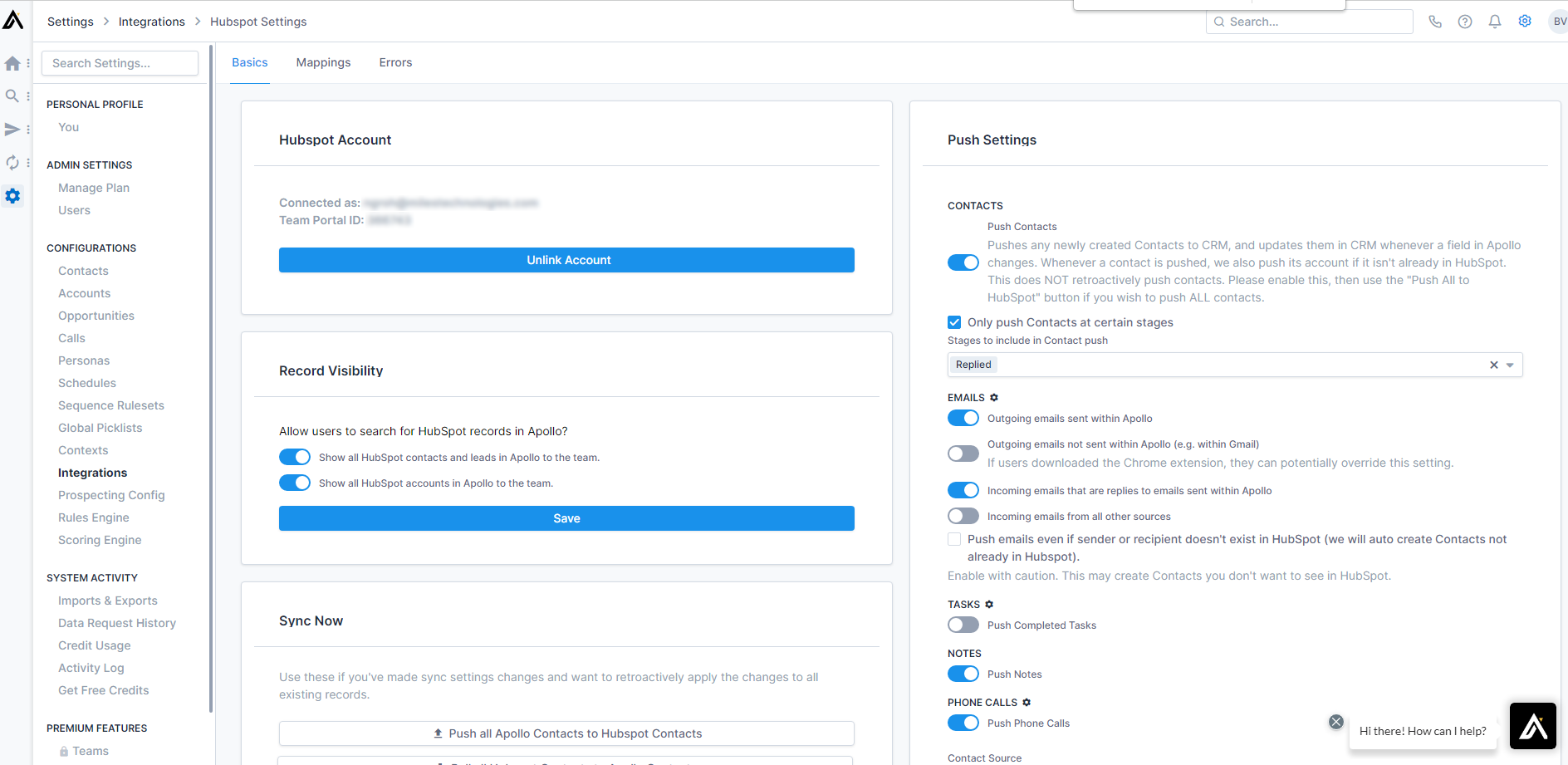Image resolution: width=1568 pixels, height=765 pixels.
Task: Focus the Search Settings field
Action: click(120, 63)
